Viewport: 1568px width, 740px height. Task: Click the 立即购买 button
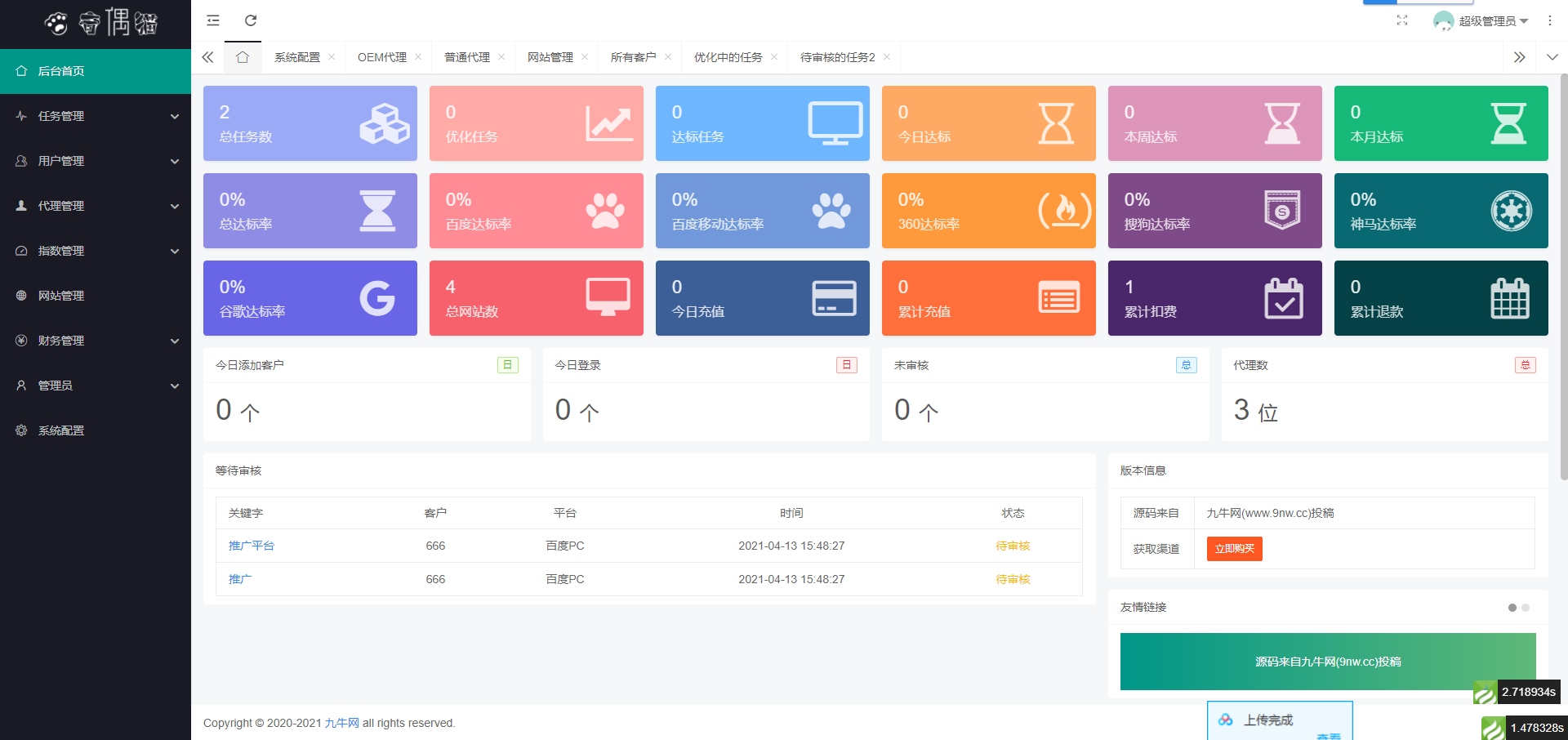pos(1234,549)
